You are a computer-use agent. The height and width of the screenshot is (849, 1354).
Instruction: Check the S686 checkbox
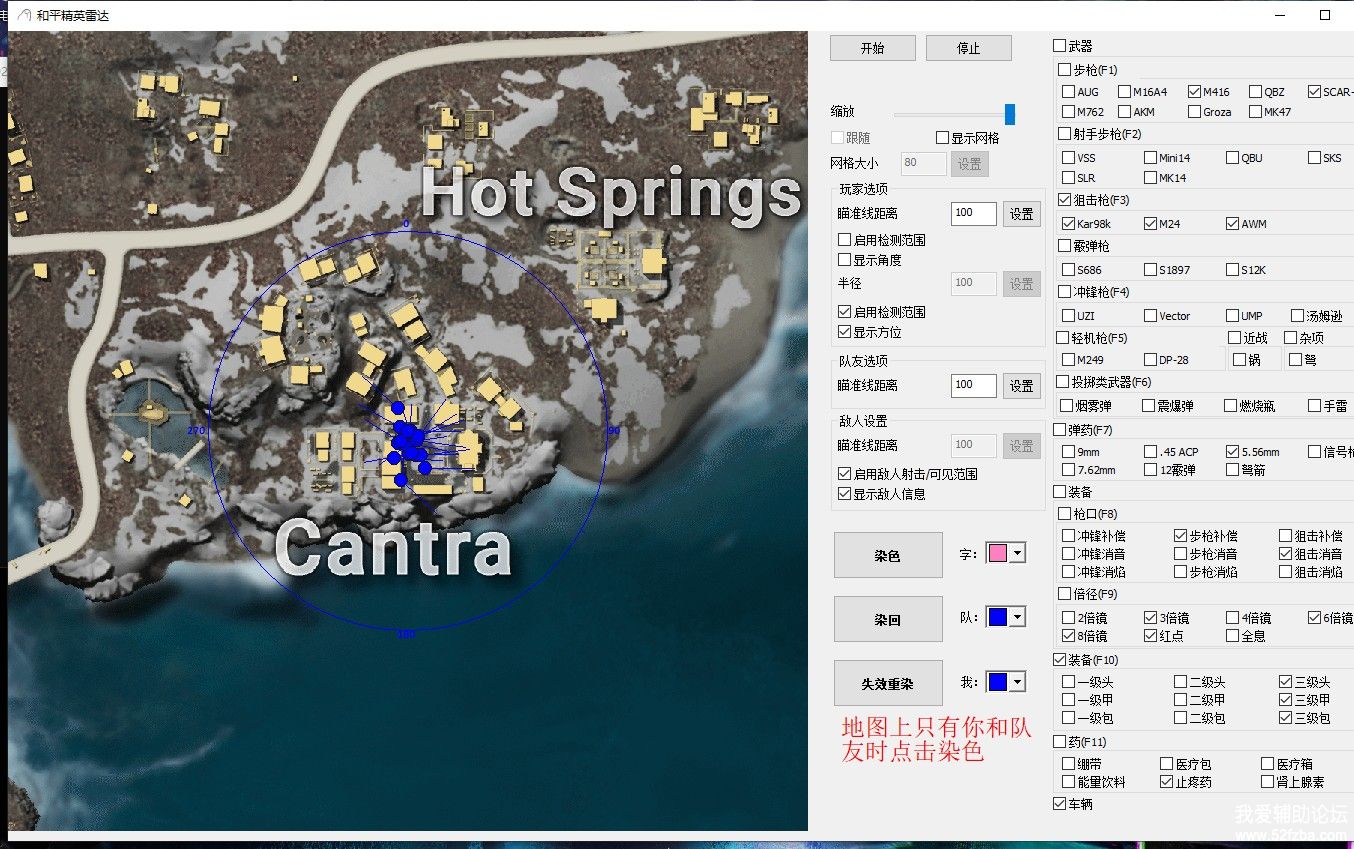coord(1069,270)
